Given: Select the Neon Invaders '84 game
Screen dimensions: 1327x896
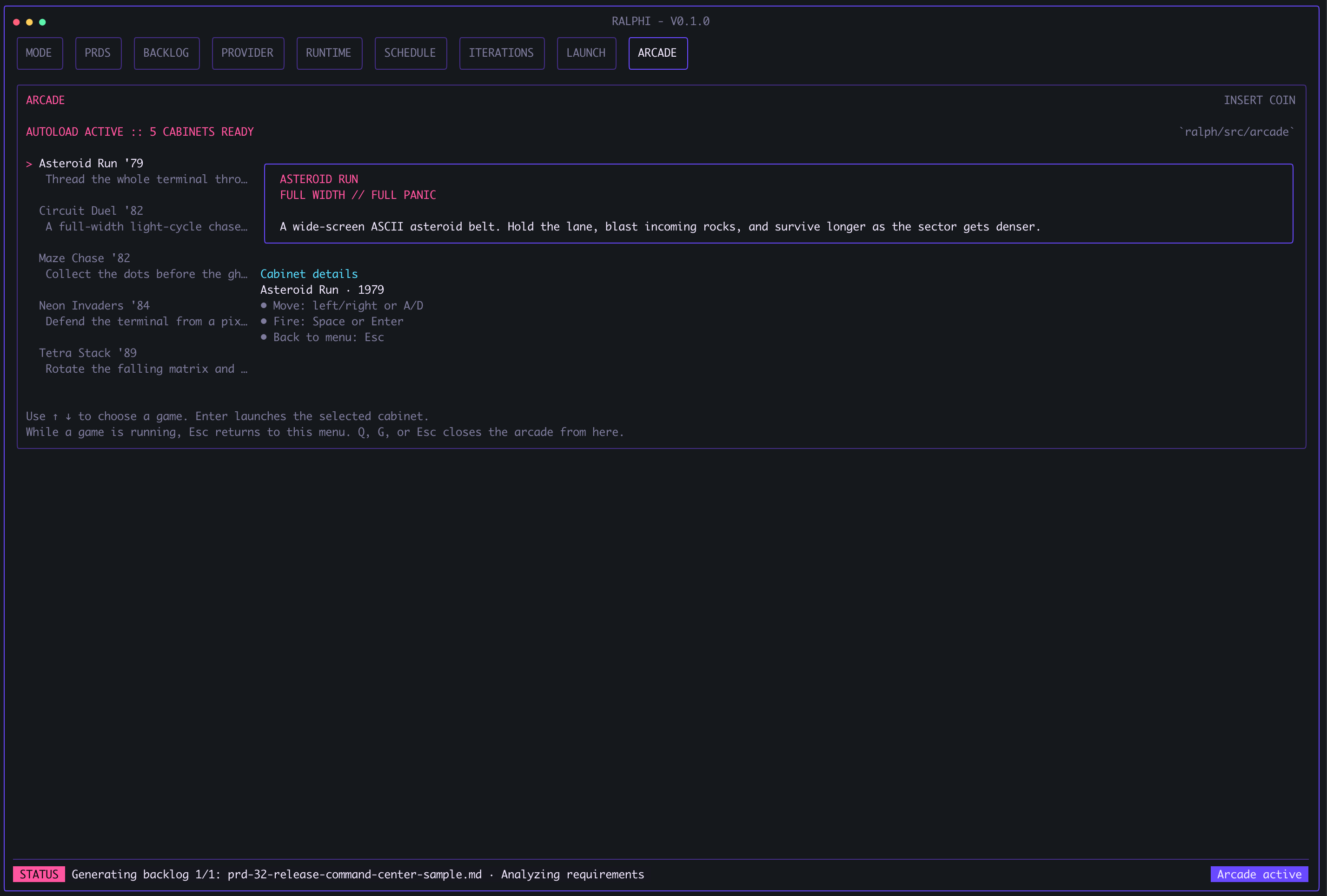Looking at the screenshot, I should coord(94,306).
